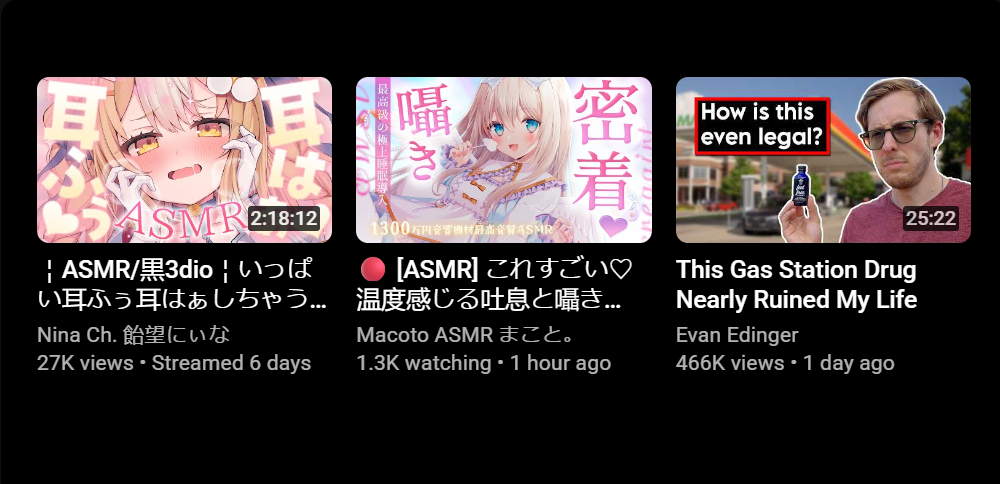Click '466K views' metadata text
The height and width of the screenshot is (484, 1000).
730,363
